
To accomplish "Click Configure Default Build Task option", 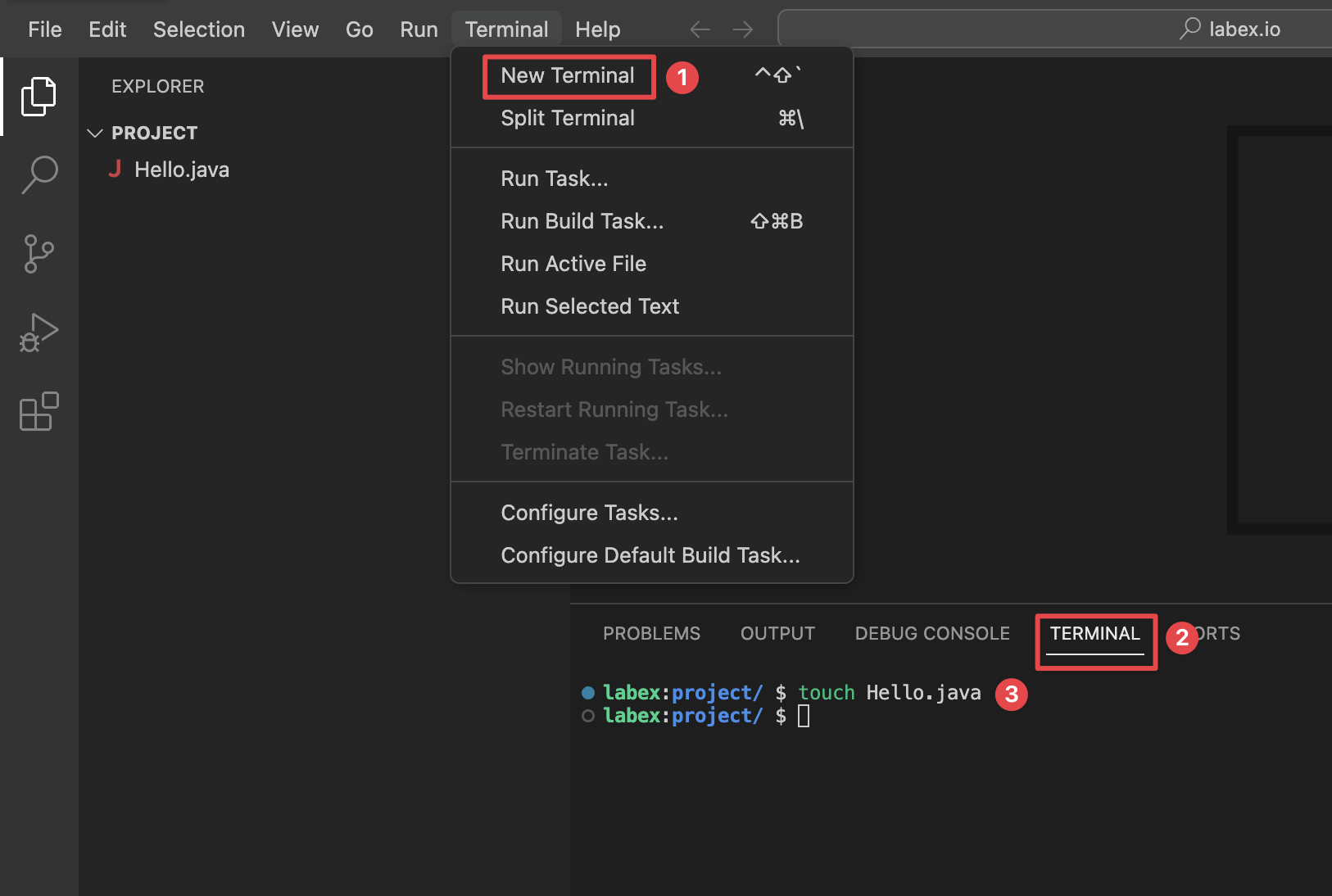I will point(650,554).
